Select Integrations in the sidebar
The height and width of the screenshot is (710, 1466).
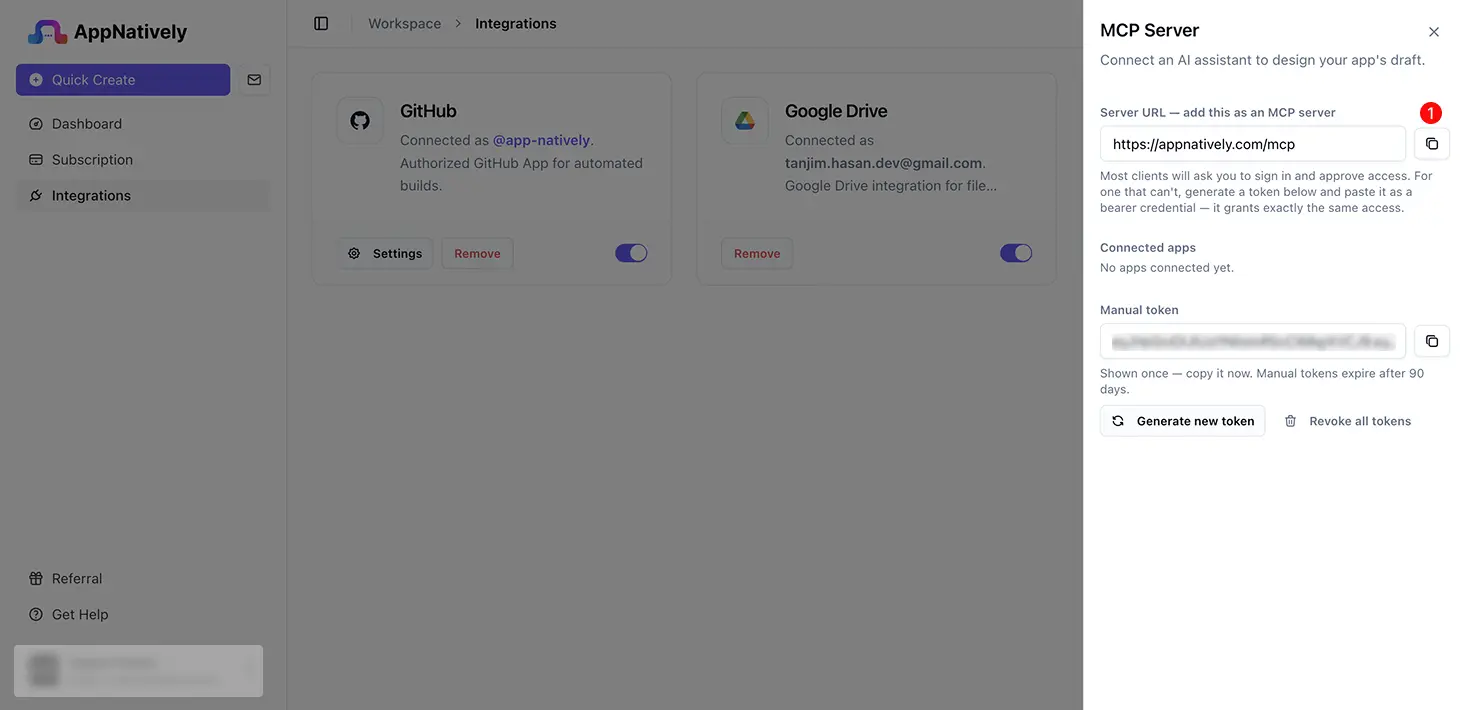(143, 196)
